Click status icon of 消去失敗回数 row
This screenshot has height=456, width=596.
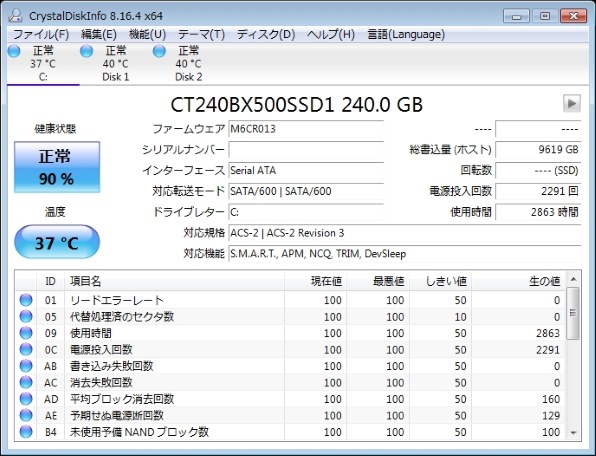pos(26,382)
